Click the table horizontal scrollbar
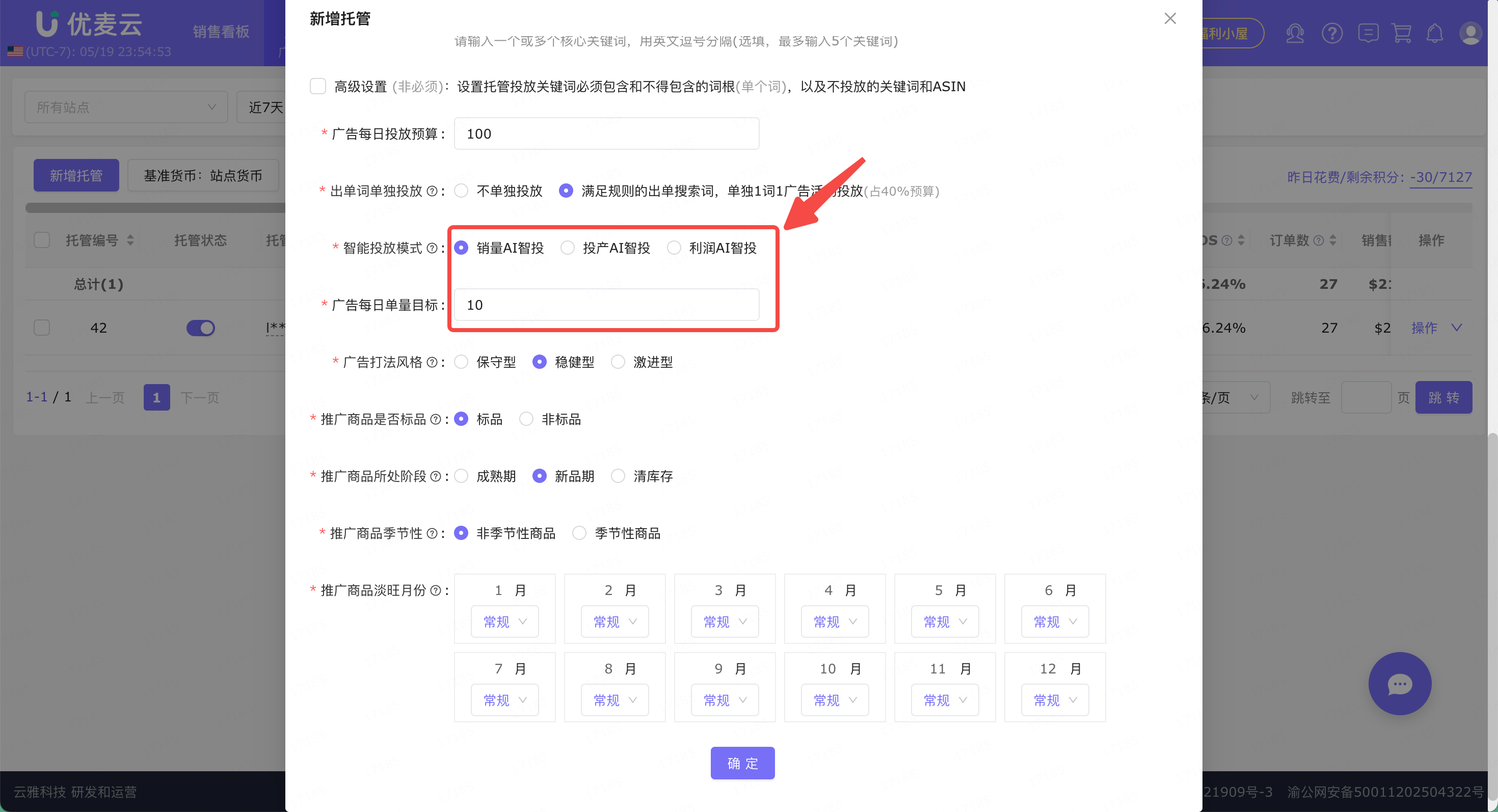 pyautogui.click(x=155, y=208)
